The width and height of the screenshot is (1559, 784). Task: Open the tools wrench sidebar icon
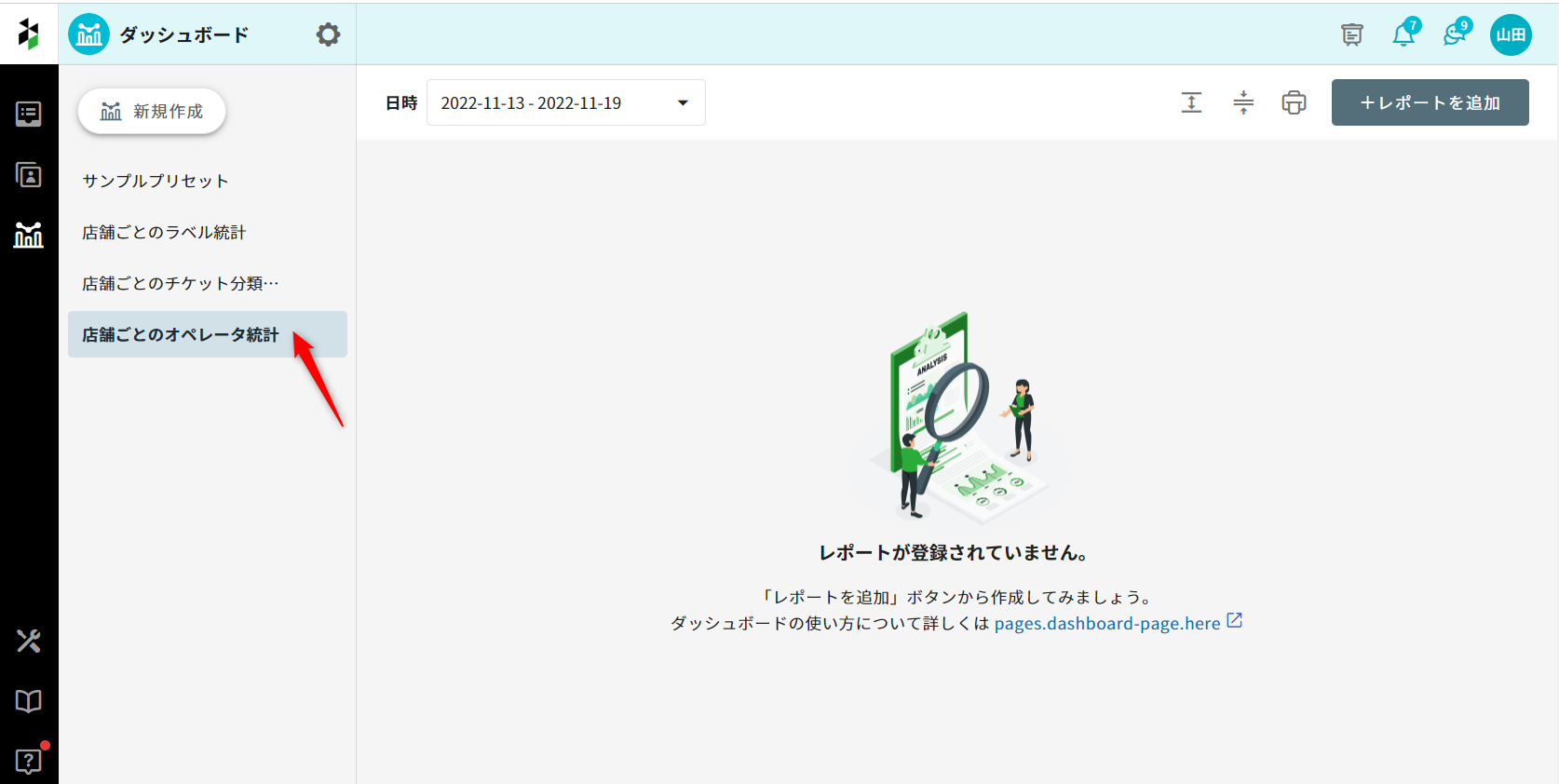click(x=29, y=641)
